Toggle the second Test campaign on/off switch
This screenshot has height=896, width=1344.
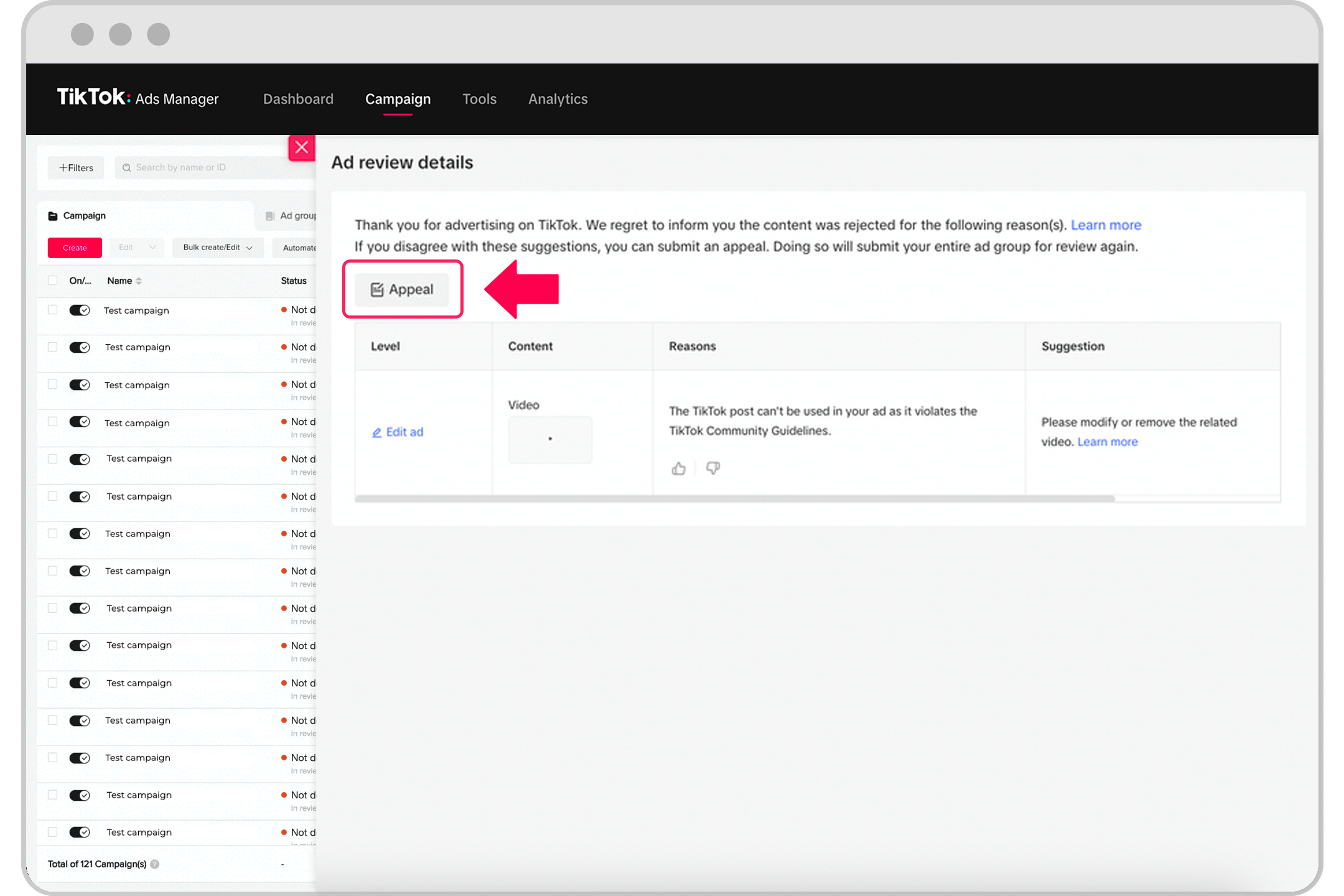click(x=80, y=347)
